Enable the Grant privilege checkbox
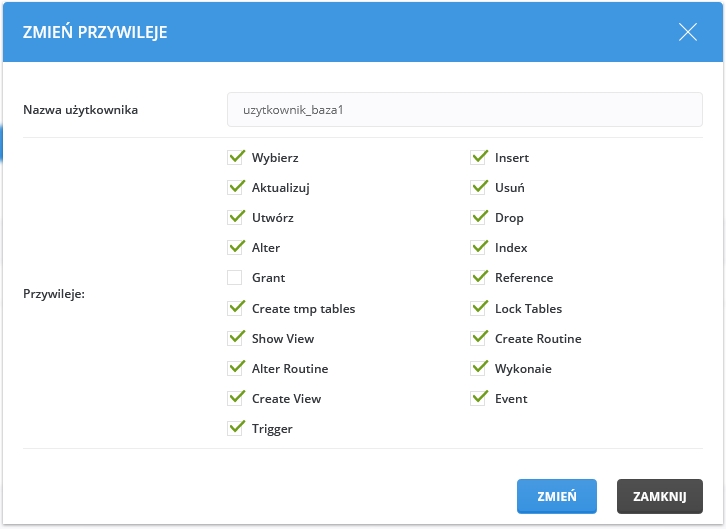Image resolution: width=726 pixels, height=529 pixels. point(235,278)
